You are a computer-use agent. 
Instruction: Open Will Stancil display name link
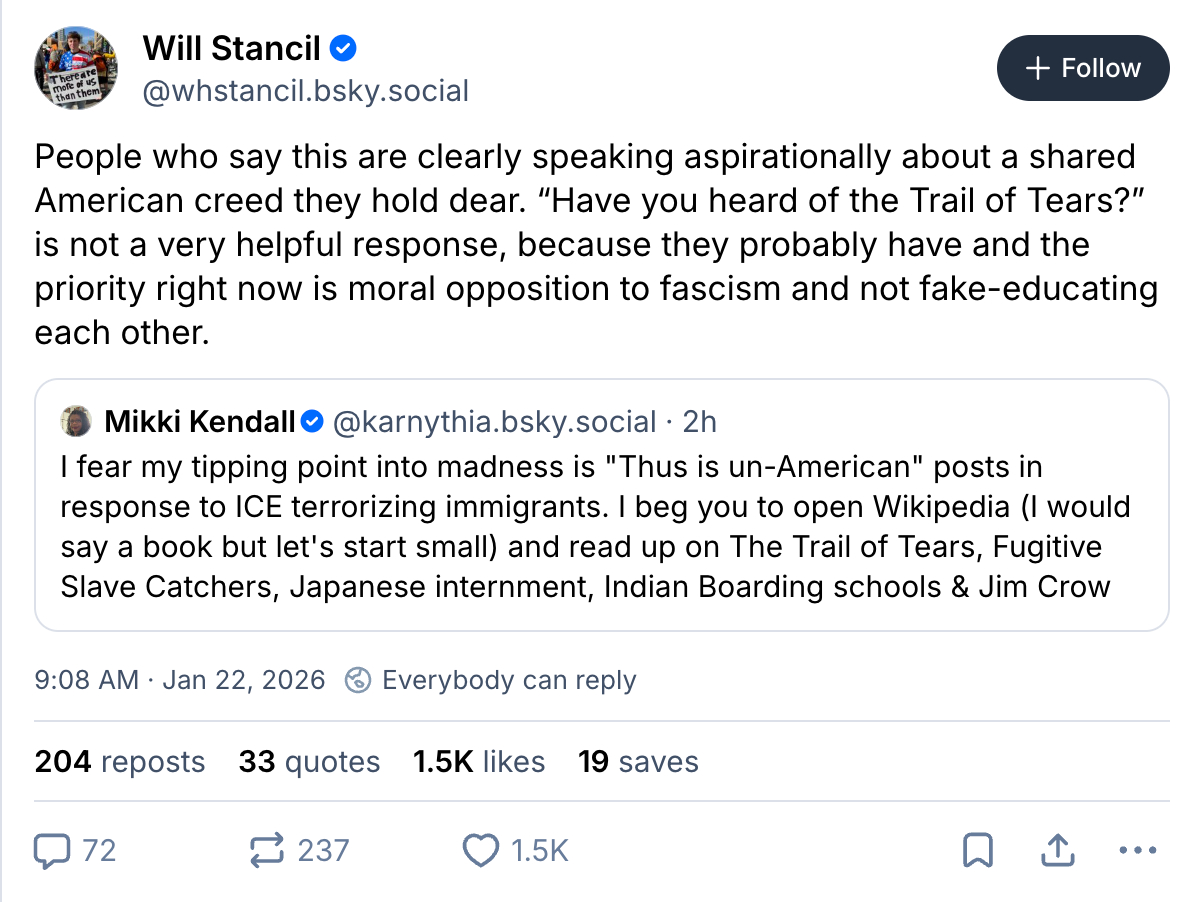tap(231, 47)
